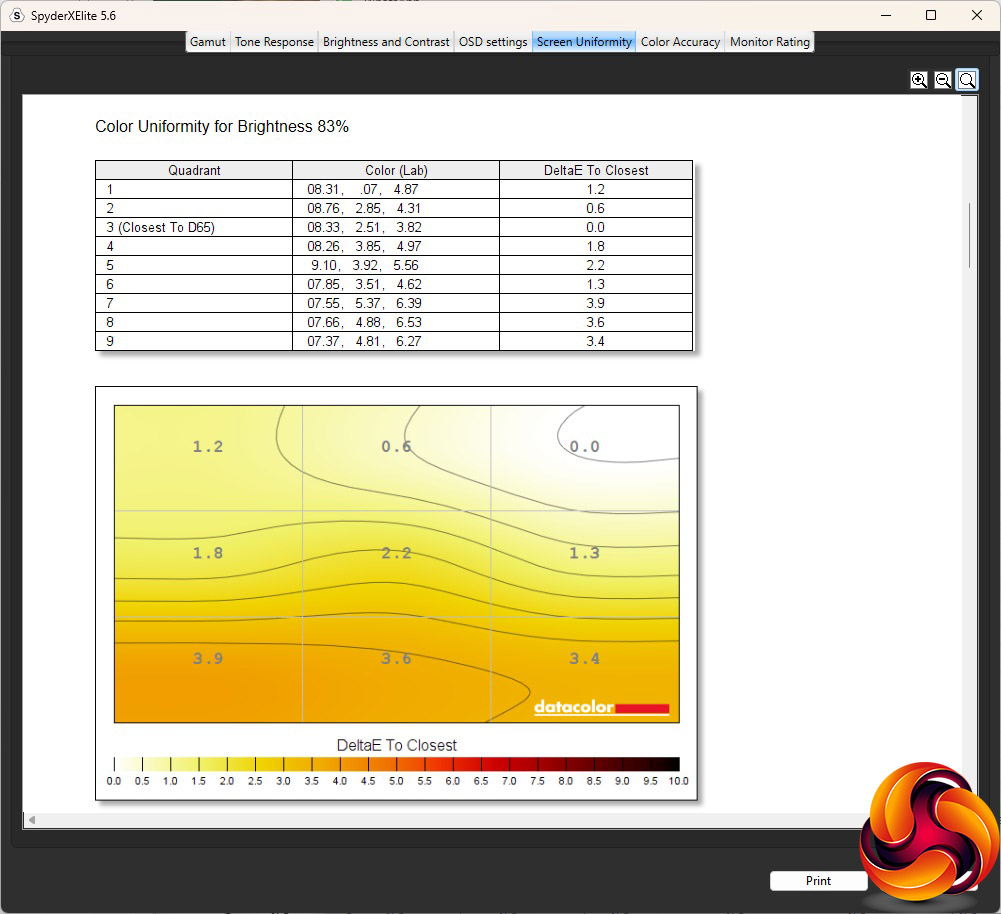This screenshot has height=914, width=1001.
Task: Click the '3.4' label on the uniformity map
Action: pos(584,658)
